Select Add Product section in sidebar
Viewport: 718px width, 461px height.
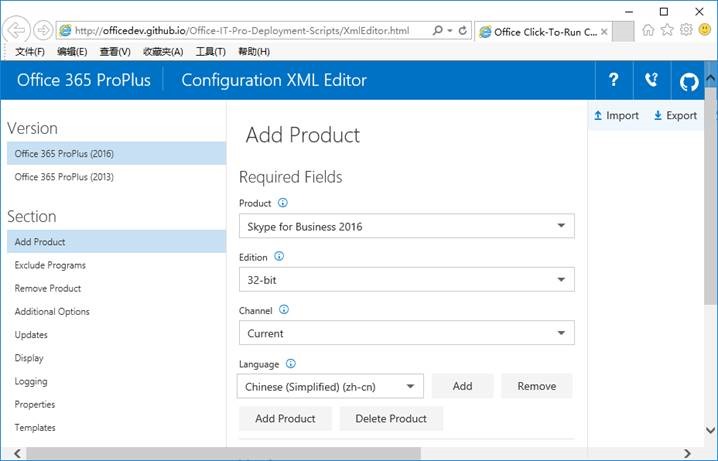[x=116, y=242]
